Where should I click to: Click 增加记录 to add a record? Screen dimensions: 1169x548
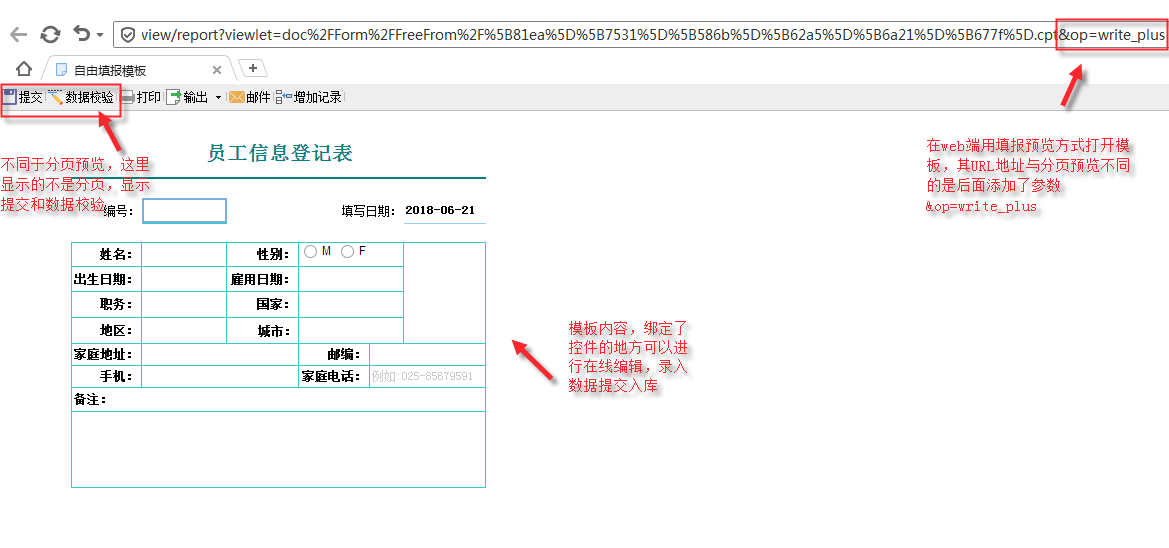coord(309,97)
